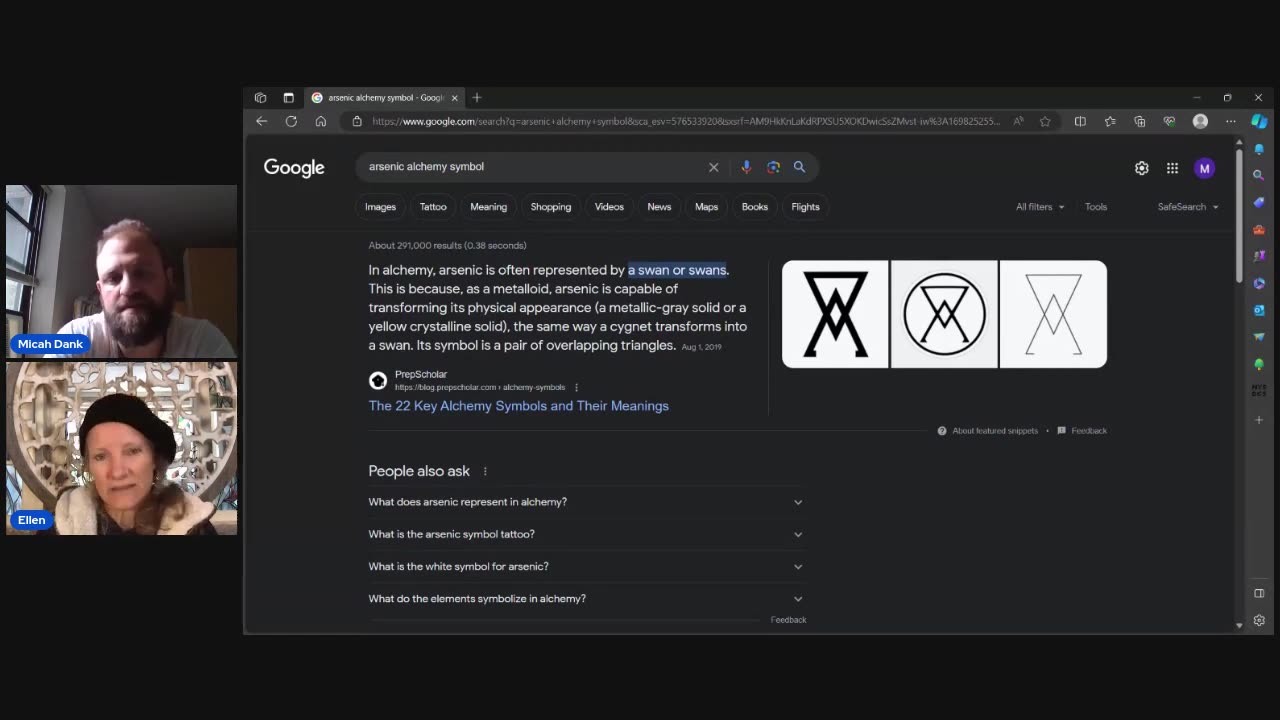Open a new tab with plus icon

pos(477,97)
